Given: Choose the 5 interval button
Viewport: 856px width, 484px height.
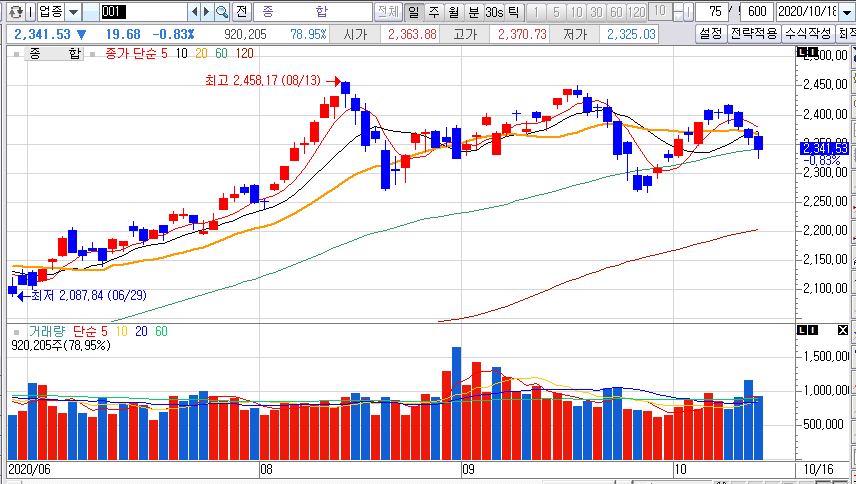Looking at the screenshot, I should click(x=556, y=11).
